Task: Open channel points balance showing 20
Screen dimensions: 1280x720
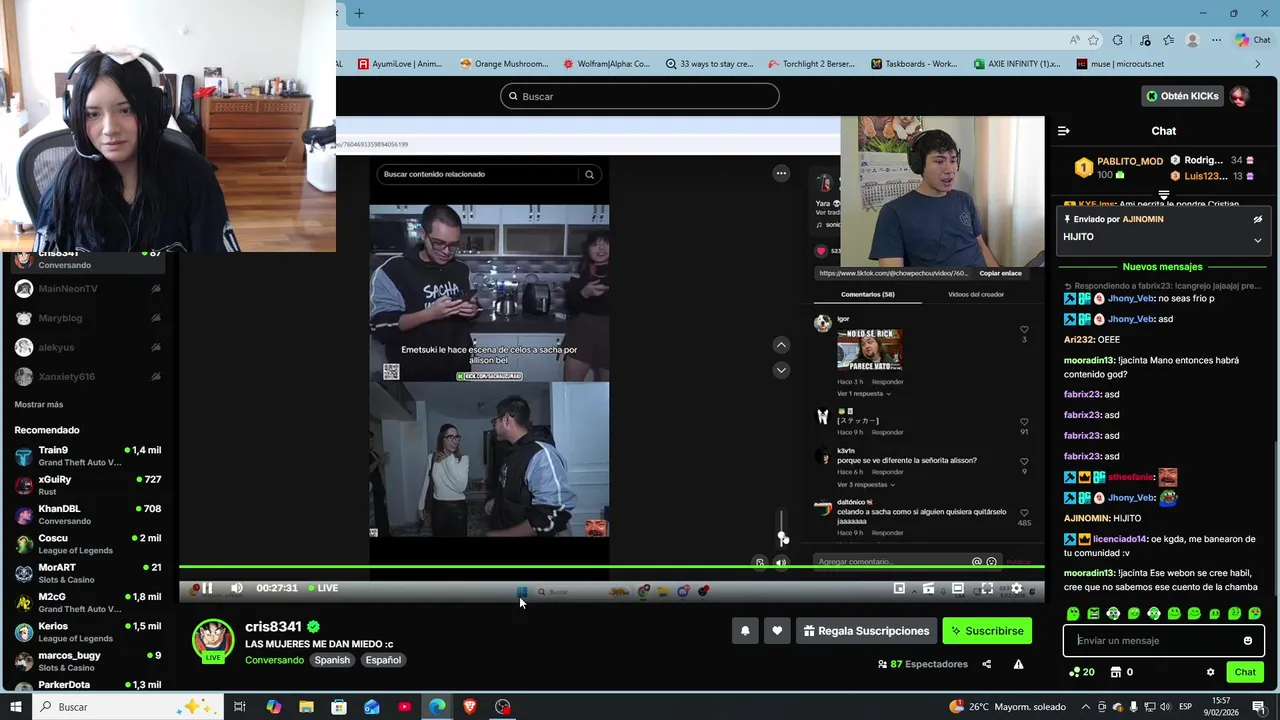Action: click(1082, 672)
